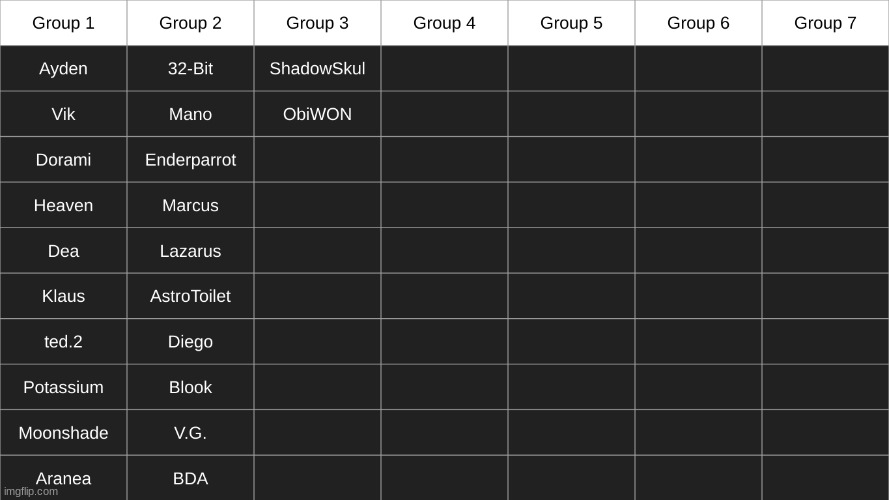Click the Group 1 column header

pyautogui.click(x=63, y=23)
